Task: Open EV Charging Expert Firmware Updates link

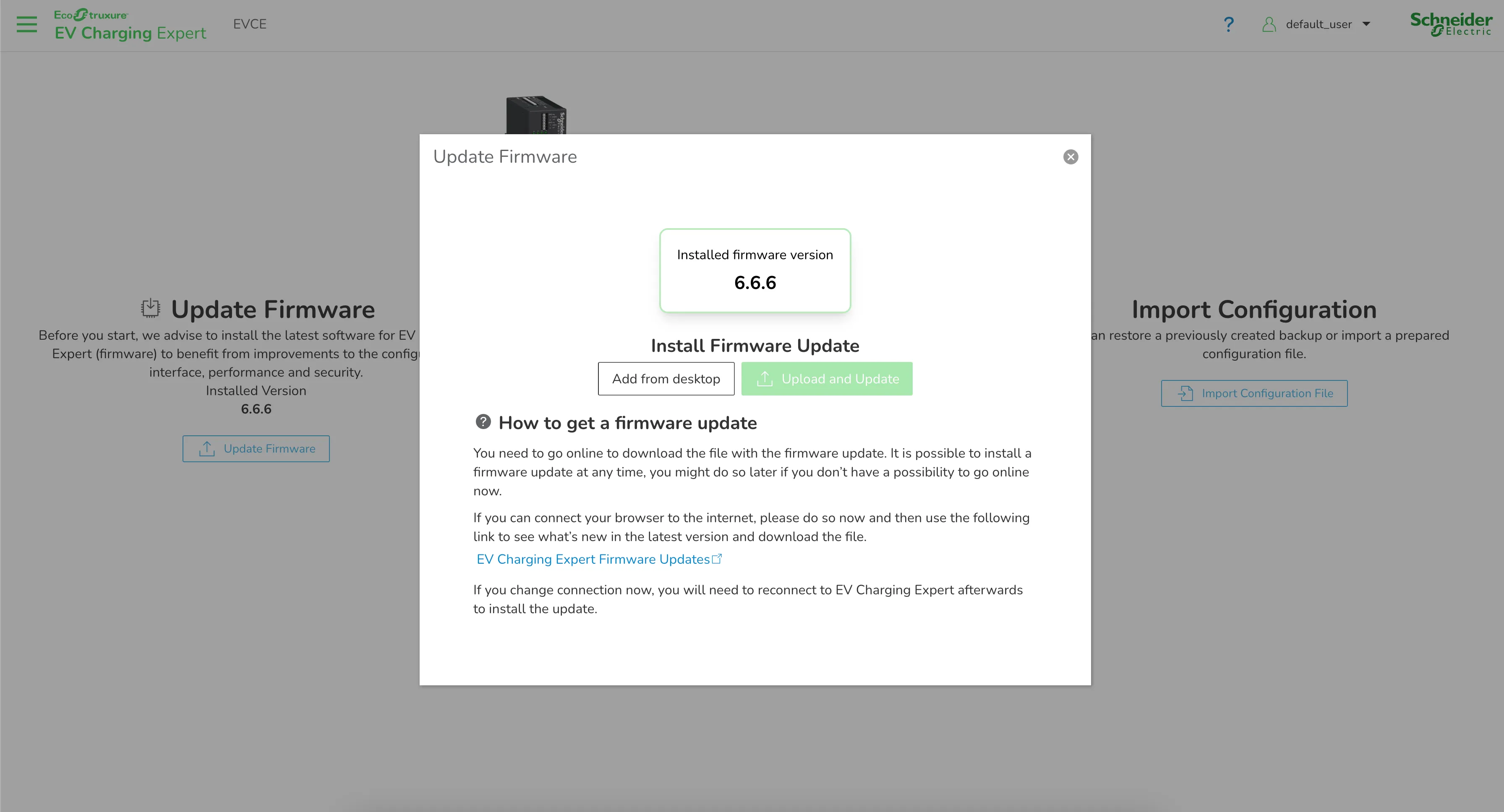Action: point(593,559)
